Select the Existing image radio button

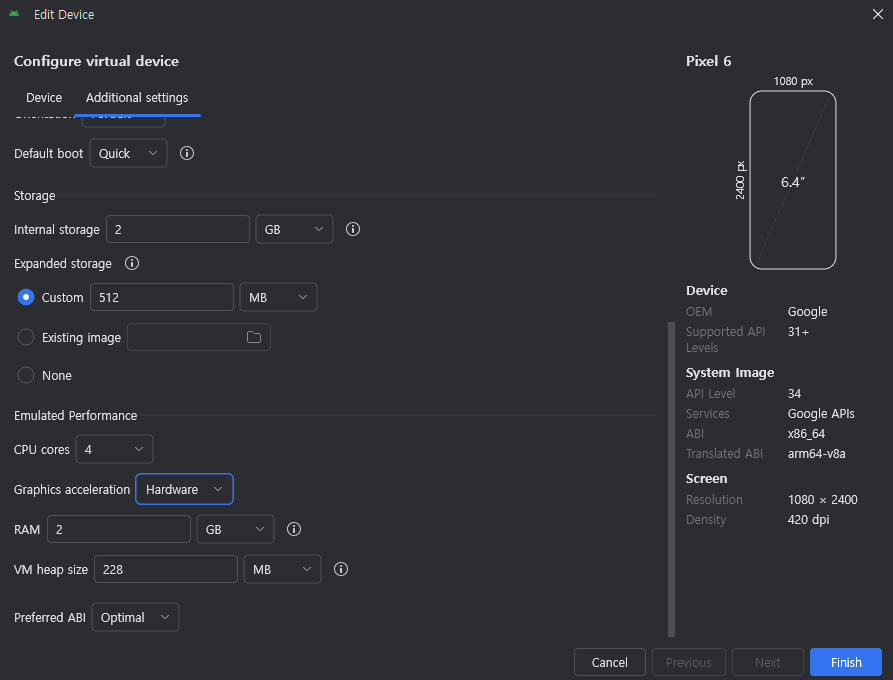pyautogui.click(x=26, y=337)
